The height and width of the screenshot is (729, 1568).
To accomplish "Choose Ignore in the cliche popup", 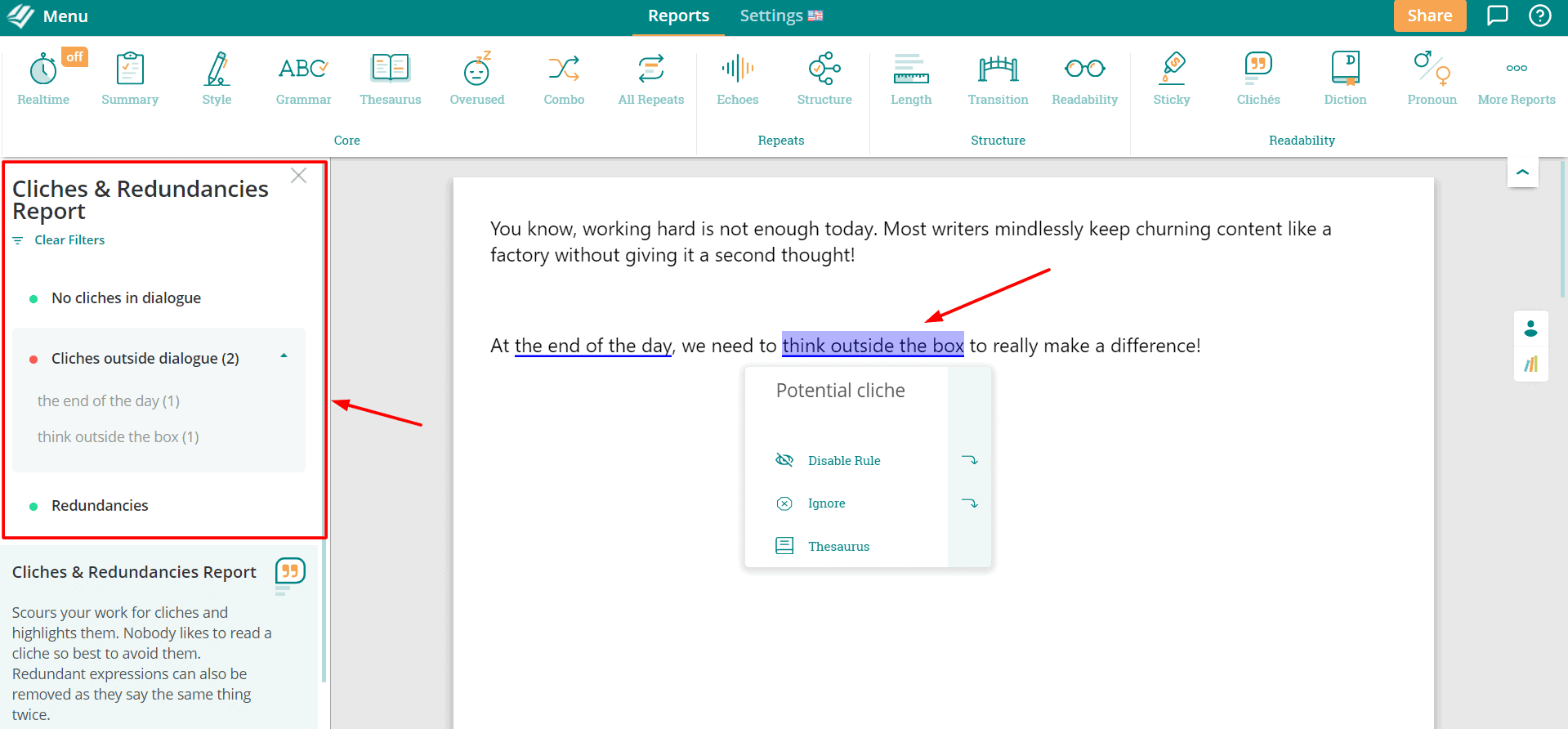I will pyautogui.click(x=826, y=503).
